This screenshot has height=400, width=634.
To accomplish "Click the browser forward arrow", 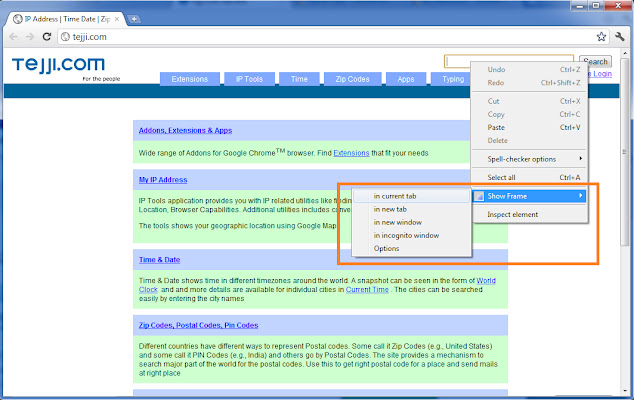I will [x=30, y=37].
